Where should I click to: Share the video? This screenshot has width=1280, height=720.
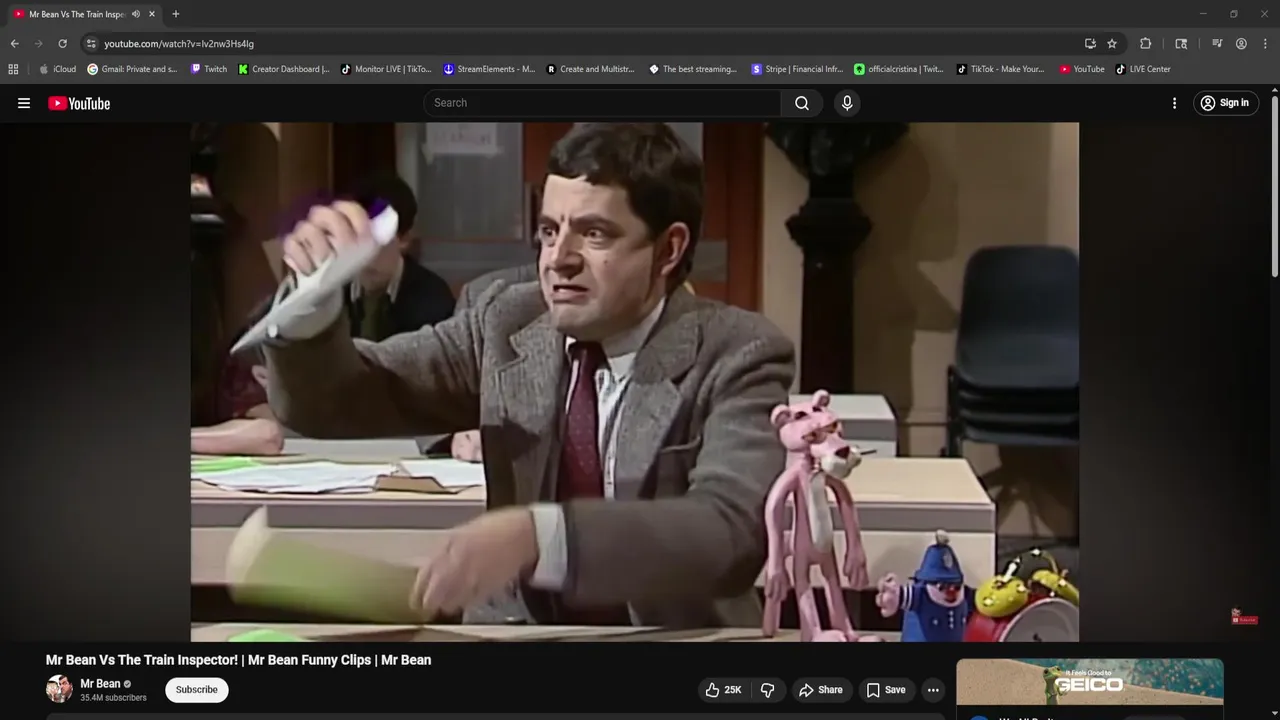(x=820, y=690)
